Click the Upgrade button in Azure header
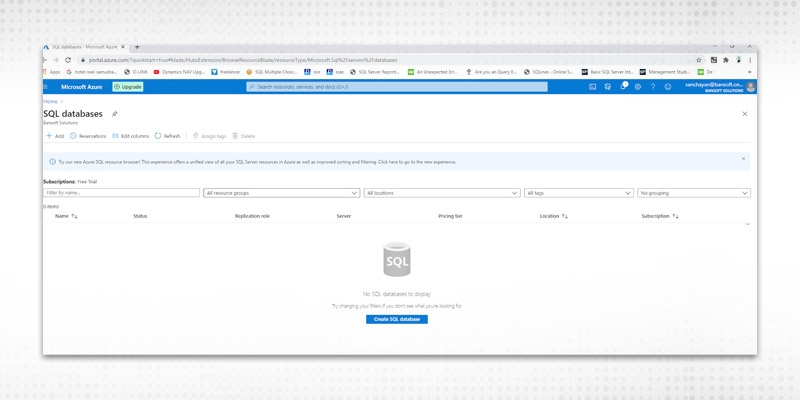This screenshot has height=400, width=800. click(x=128, y=87)
